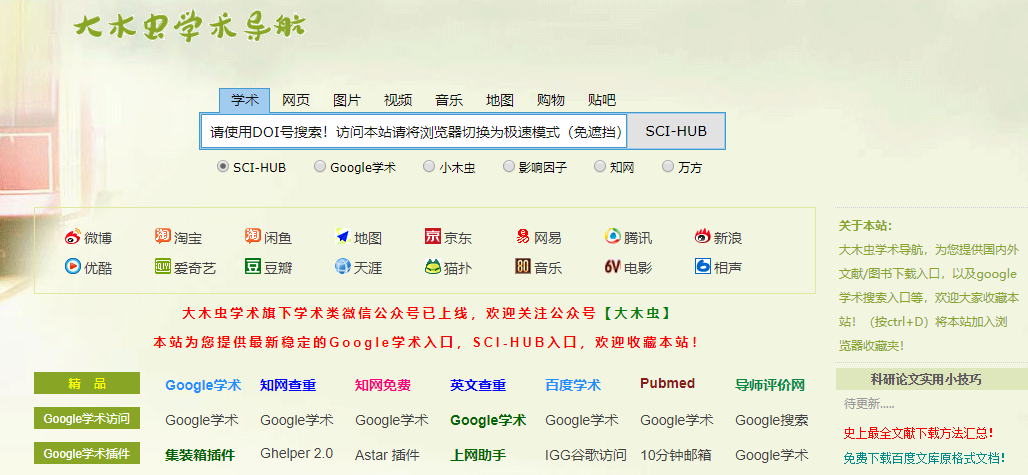Open the Ghelper 2.0 link
The width and height of the screenshot is (1028, 475).
296,453
